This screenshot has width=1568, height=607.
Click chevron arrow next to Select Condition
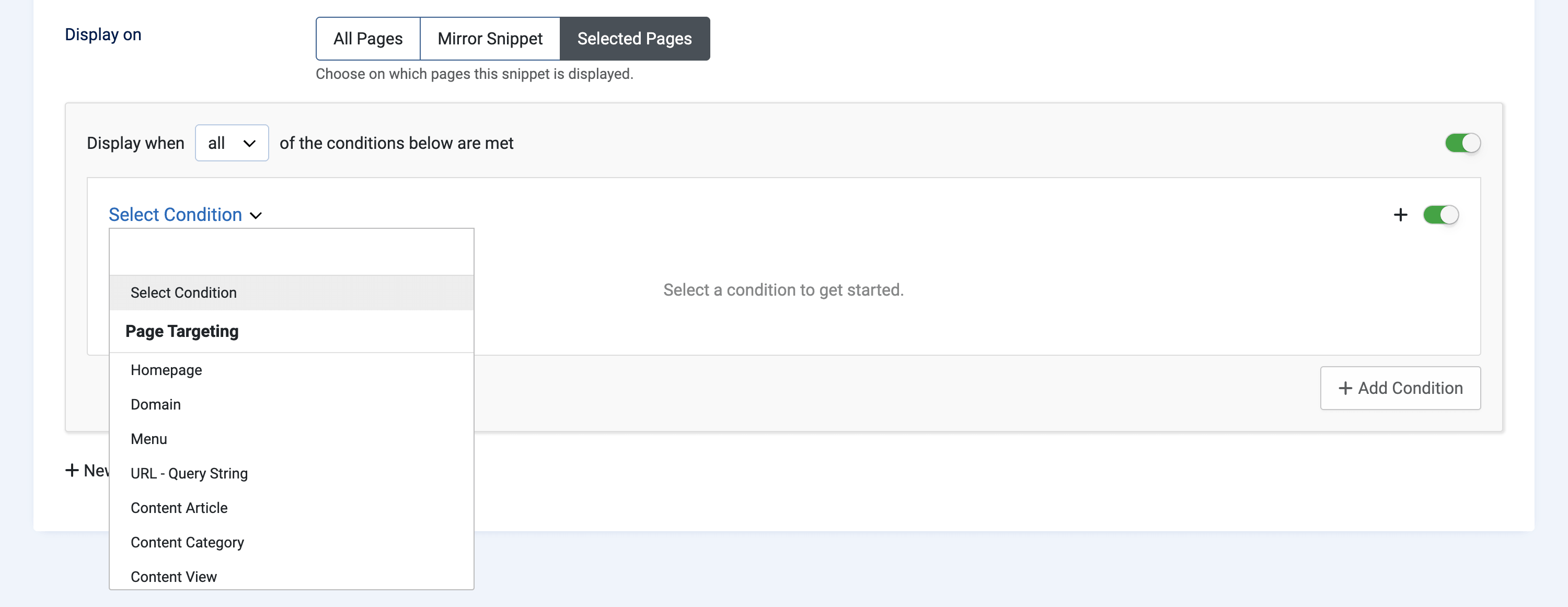click(256, 215)
